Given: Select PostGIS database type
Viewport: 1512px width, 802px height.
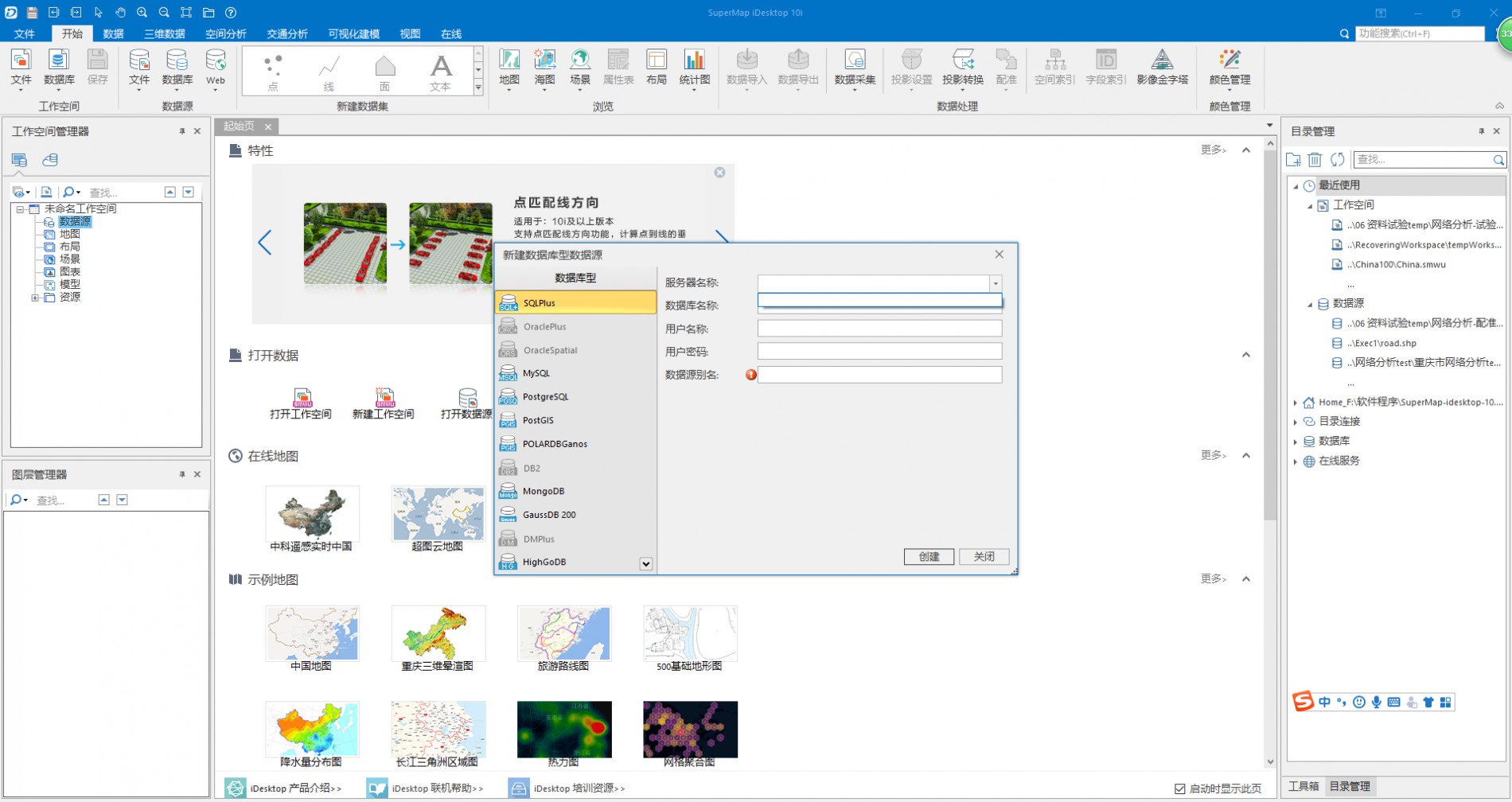Looking at the screenshot, I should [575, 420].
